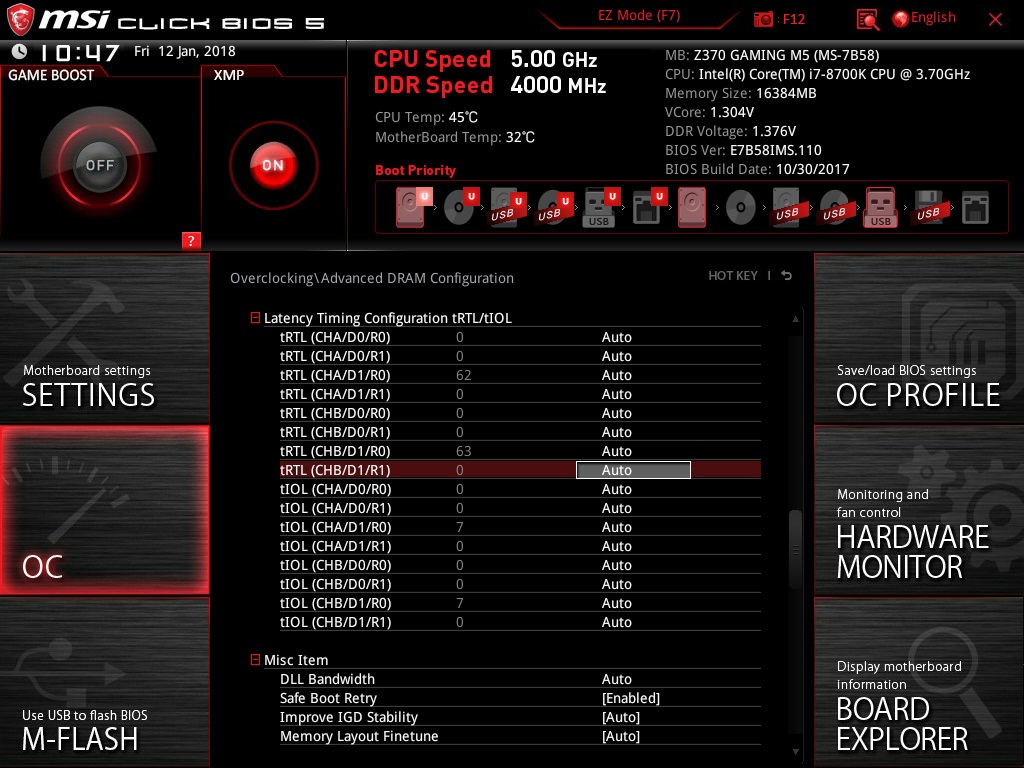1024x768 pixels.
Task: Click the scrollbar up arrow
Action: tap(795, 319)
